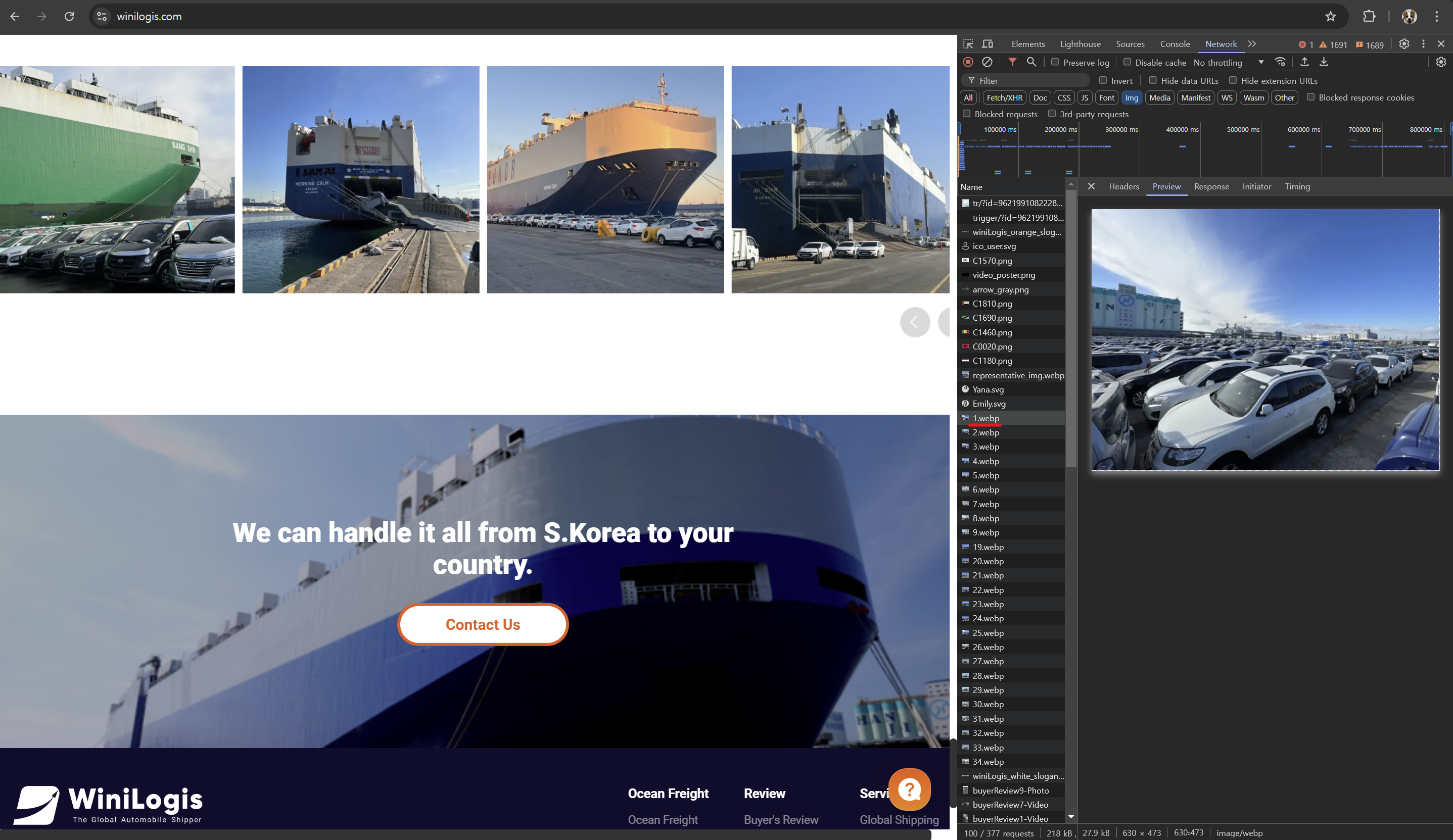
Task: Expand the more DevTools tabs chevron
Action: tap(1252, 44)
